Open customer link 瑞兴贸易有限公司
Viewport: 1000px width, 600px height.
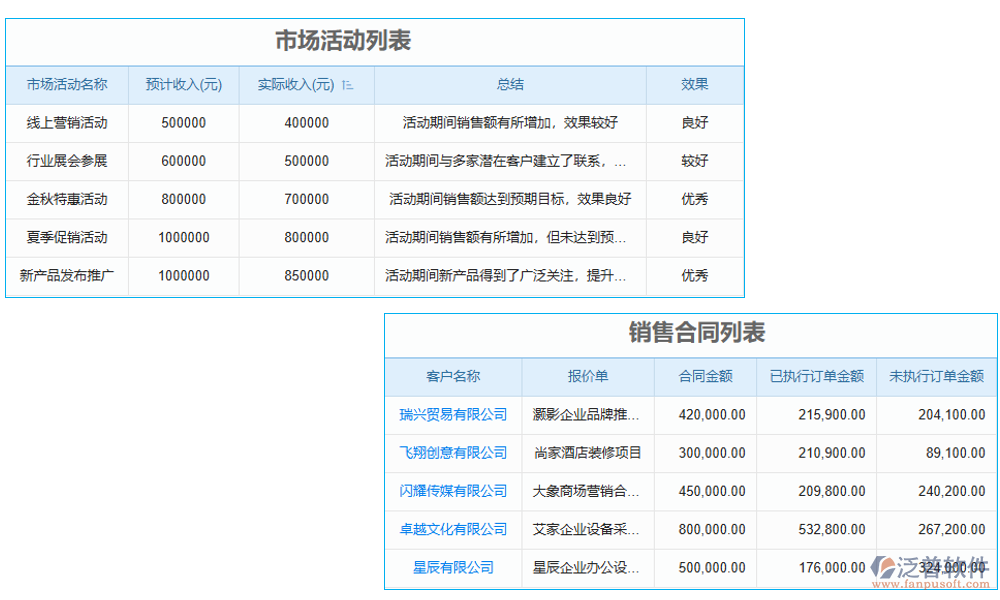[452, 415]
